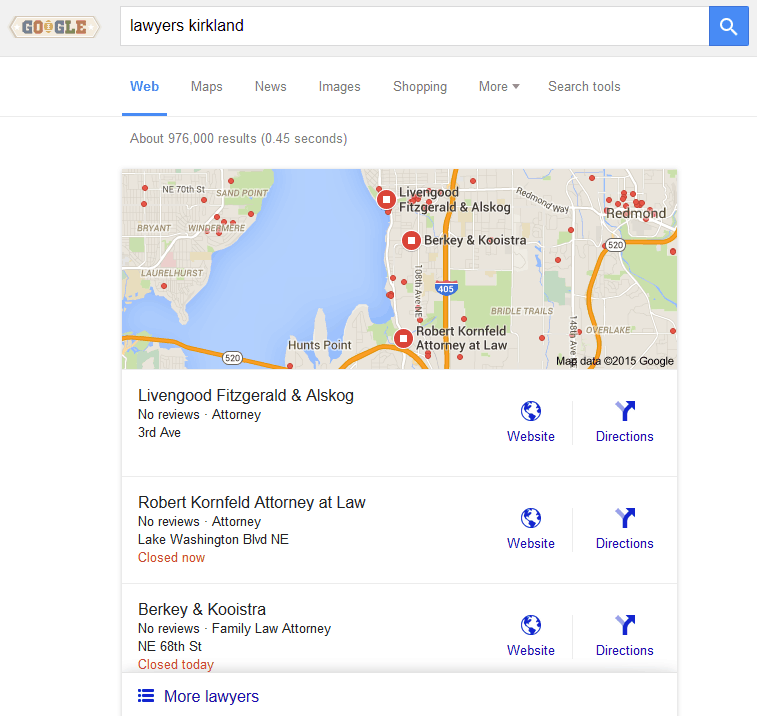Click the blue search magnifier button

(729, 26)
